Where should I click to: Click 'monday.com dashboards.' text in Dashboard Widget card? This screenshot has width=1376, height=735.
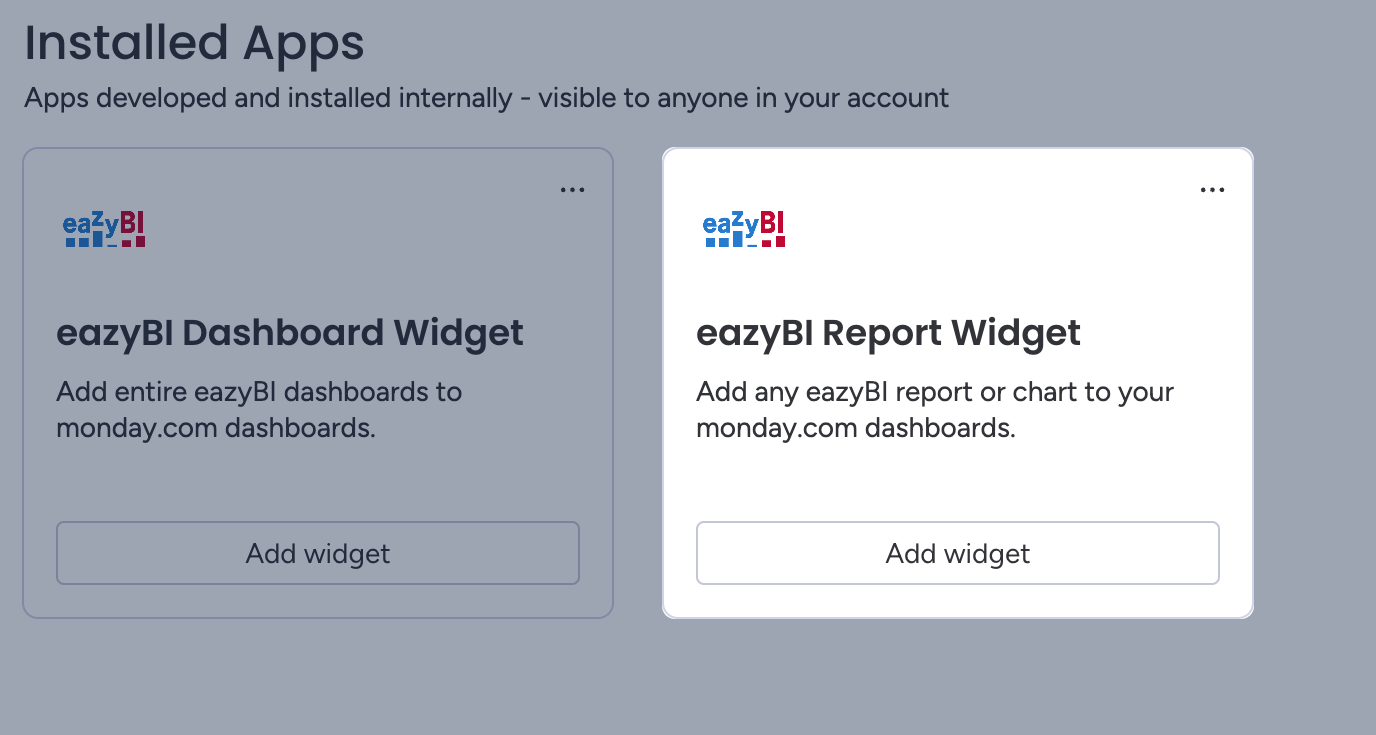216,428
